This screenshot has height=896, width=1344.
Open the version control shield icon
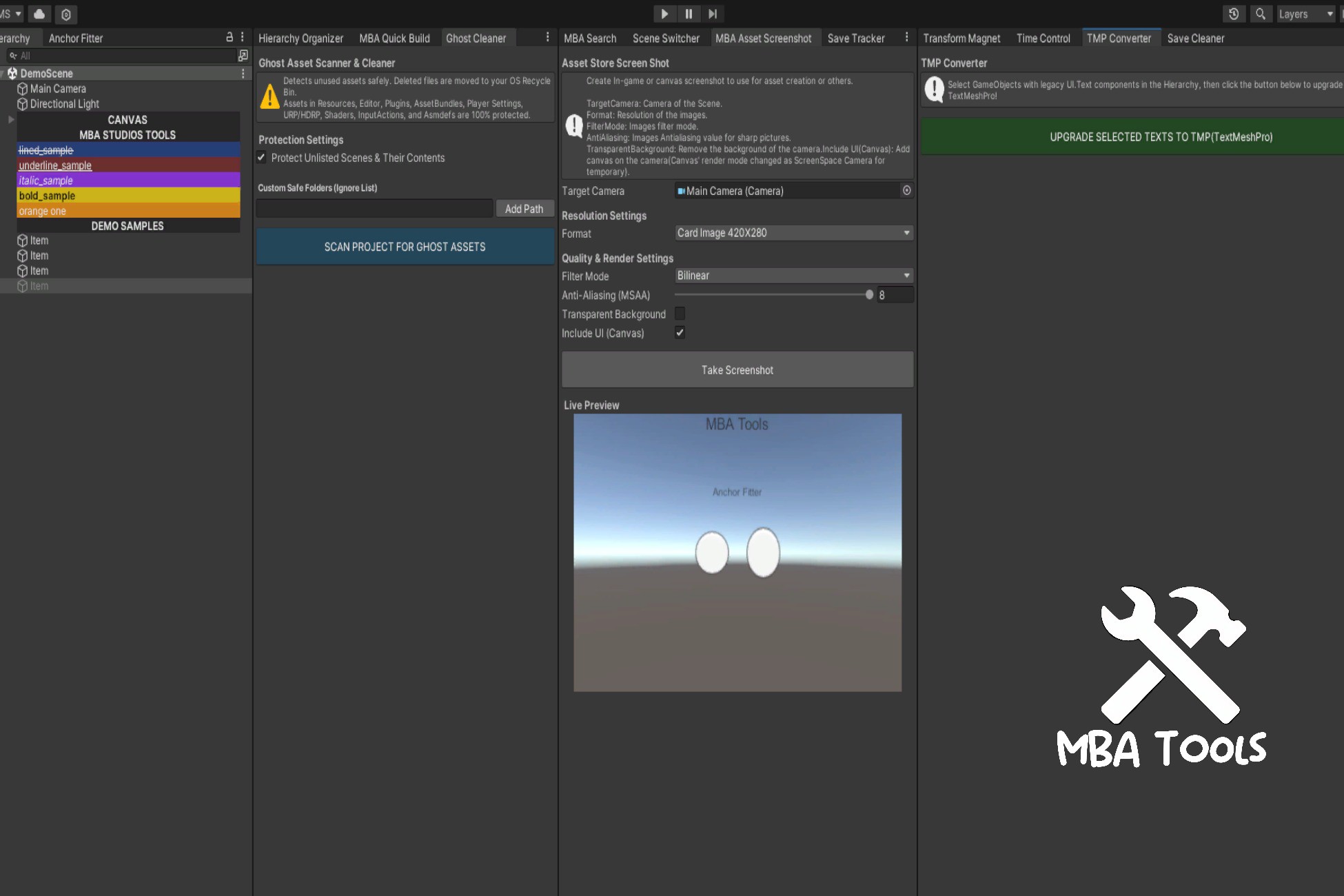66,14
